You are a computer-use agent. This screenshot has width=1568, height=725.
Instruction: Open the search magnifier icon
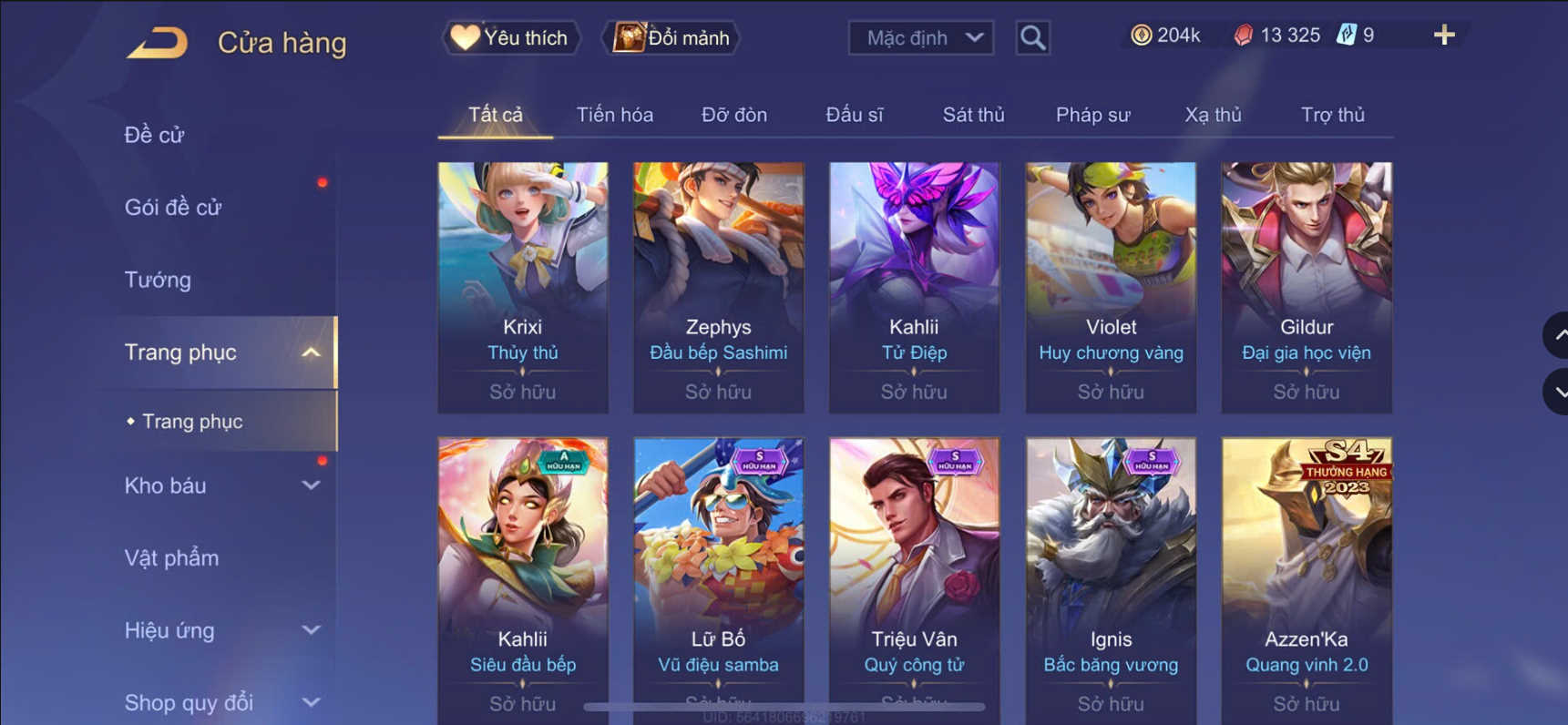(x=1032, y=38)
